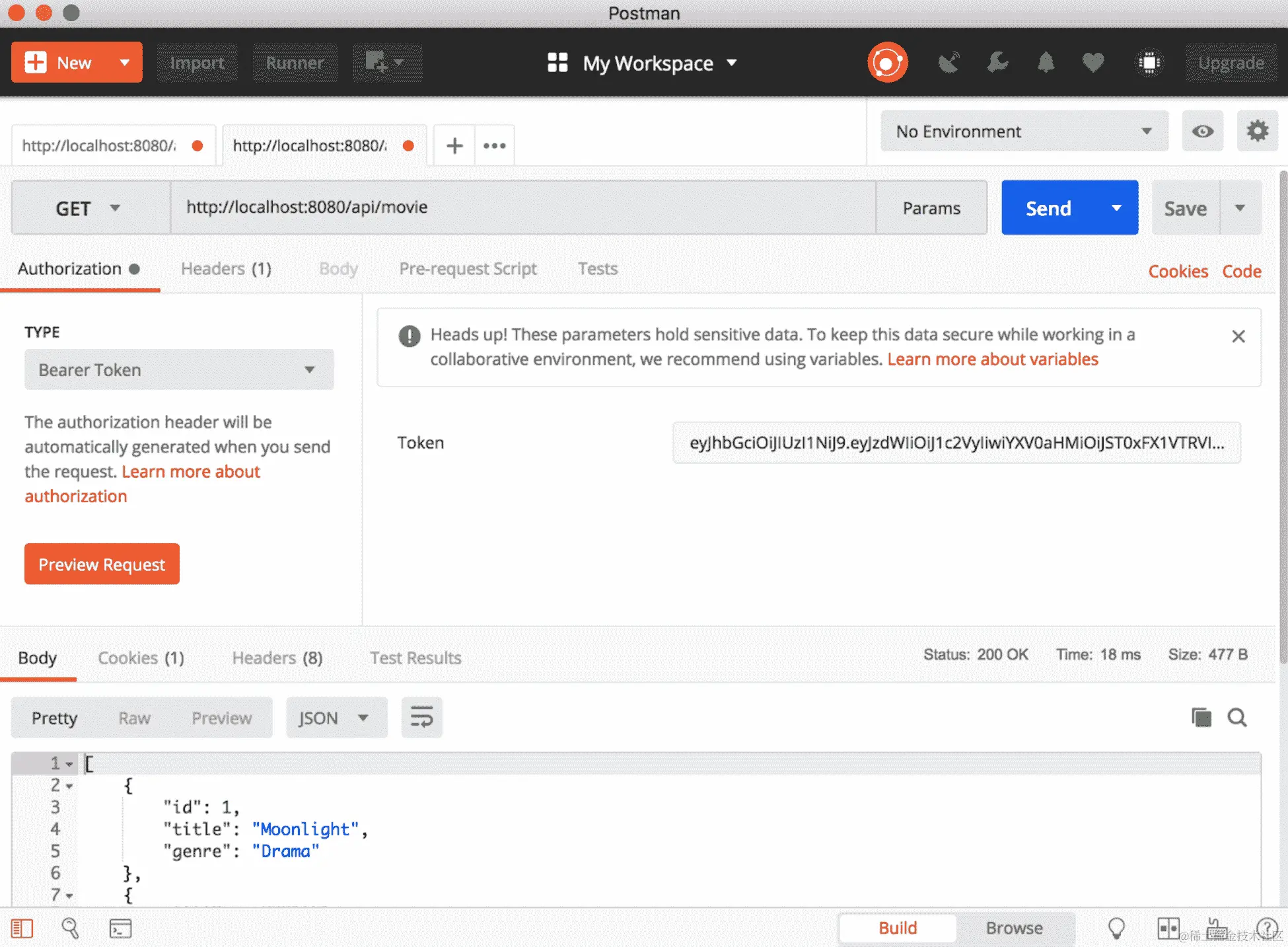The height and width of the screenshot is (947, 1288).
Task: Switch to the Headers (1) request tab
Action: click(226, 269)
